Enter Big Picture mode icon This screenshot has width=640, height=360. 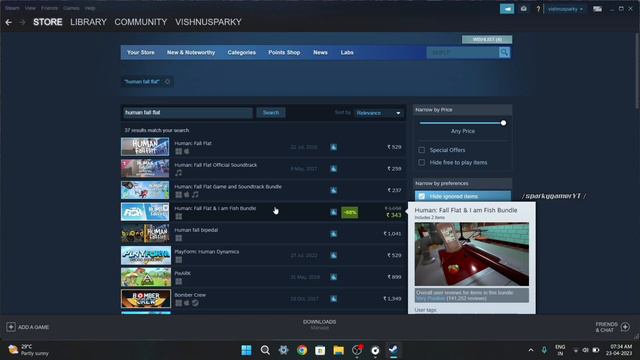pos(598,9)
